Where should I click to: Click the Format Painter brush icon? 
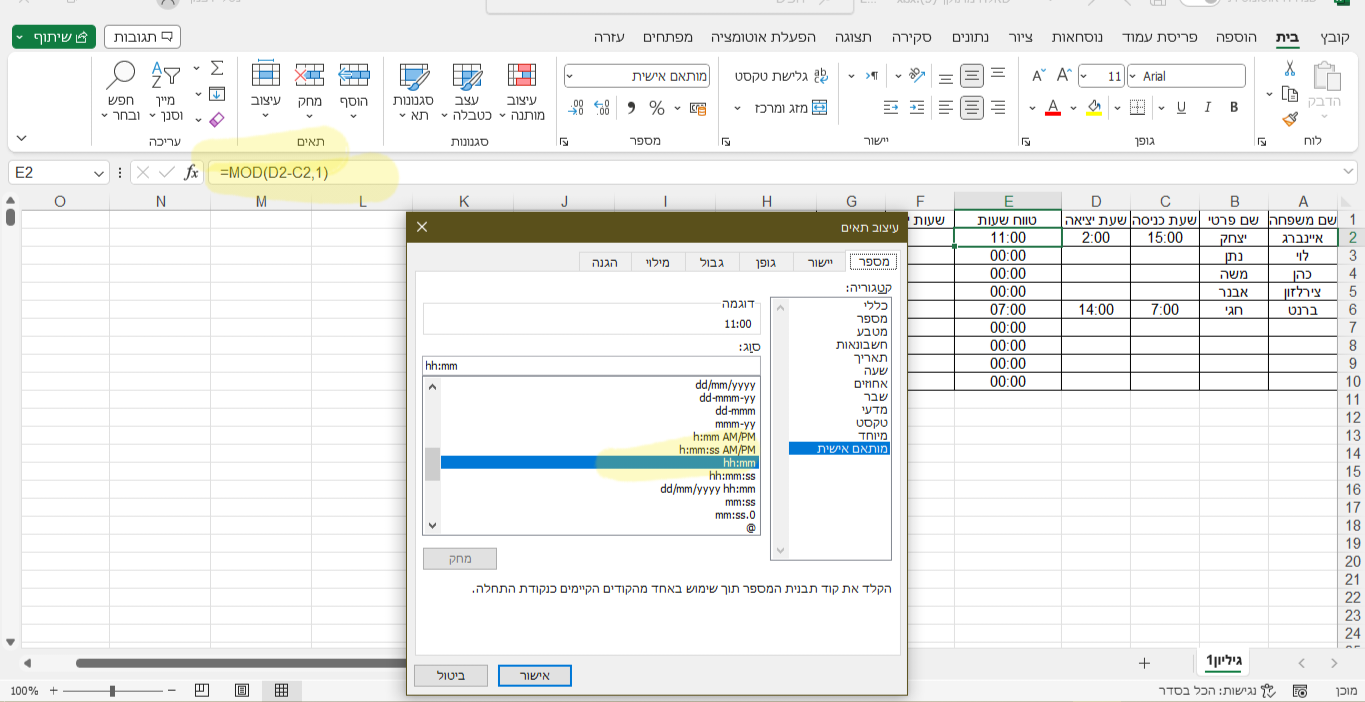pos(1290,119)
